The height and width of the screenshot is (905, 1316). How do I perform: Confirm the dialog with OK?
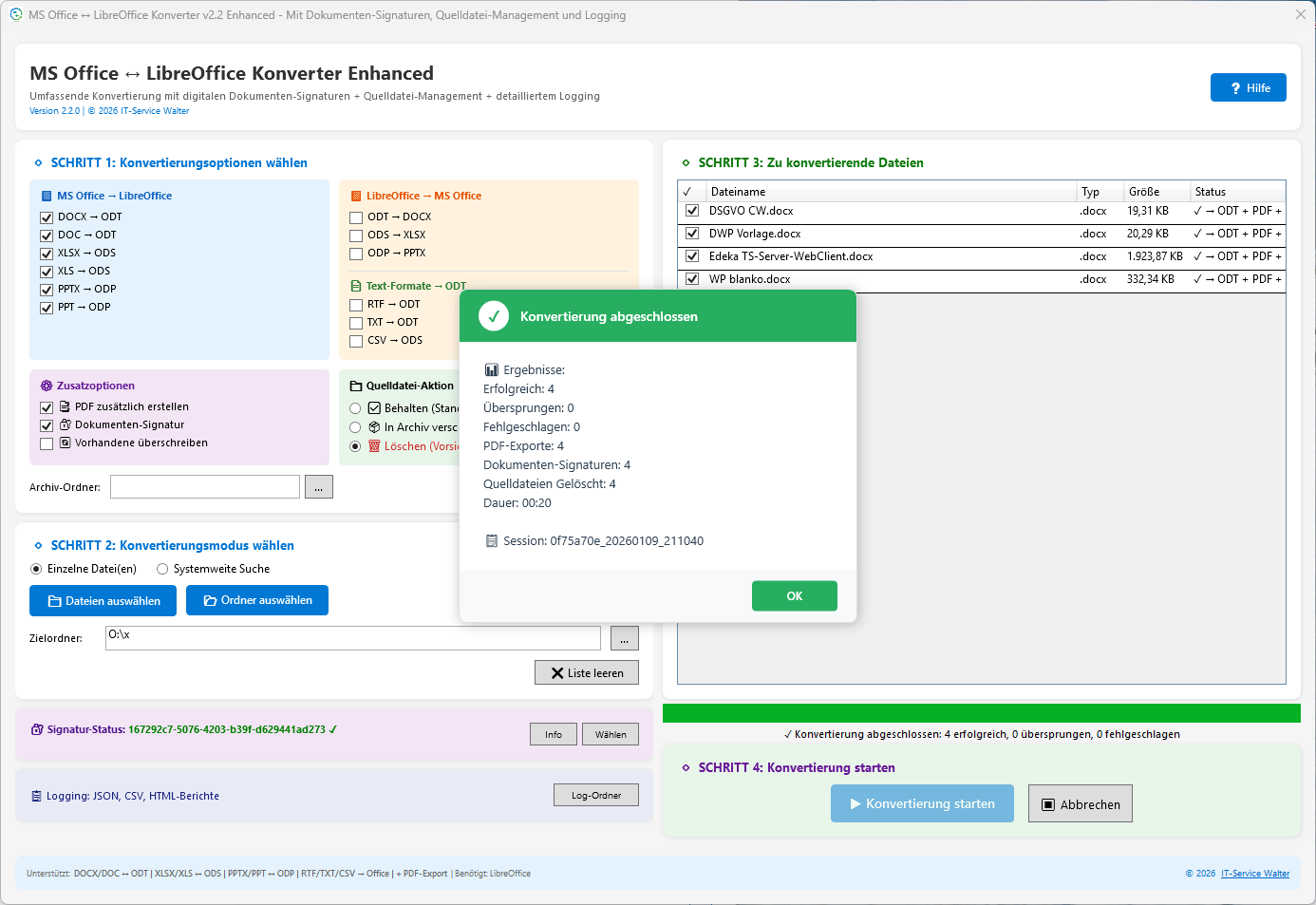pos(794,596)
